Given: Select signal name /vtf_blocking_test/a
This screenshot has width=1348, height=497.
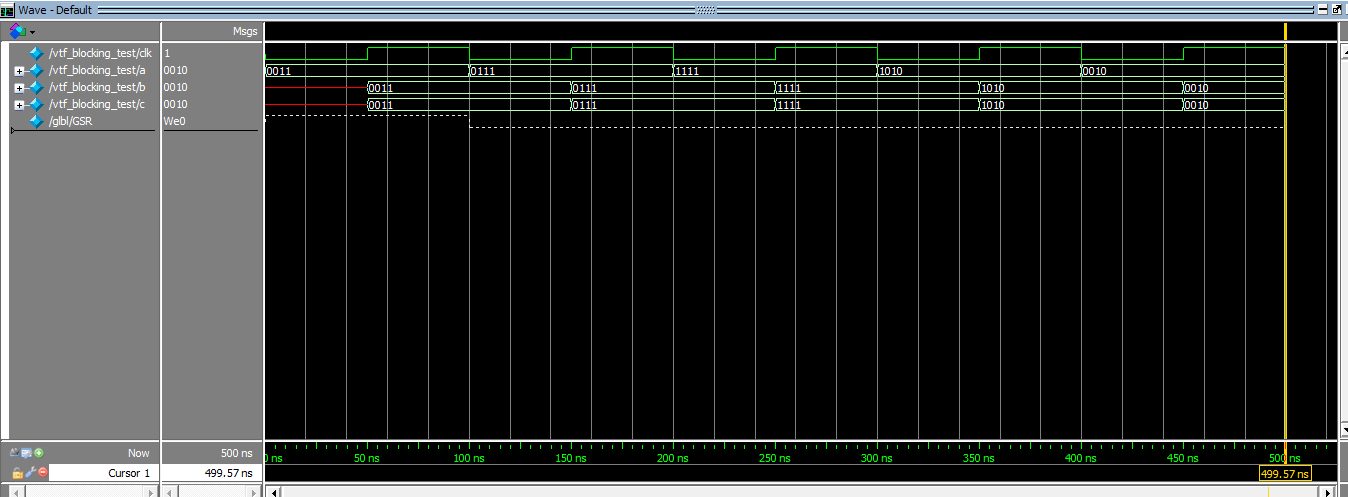Looking at the screenshot, I should [x=97, y=71].
